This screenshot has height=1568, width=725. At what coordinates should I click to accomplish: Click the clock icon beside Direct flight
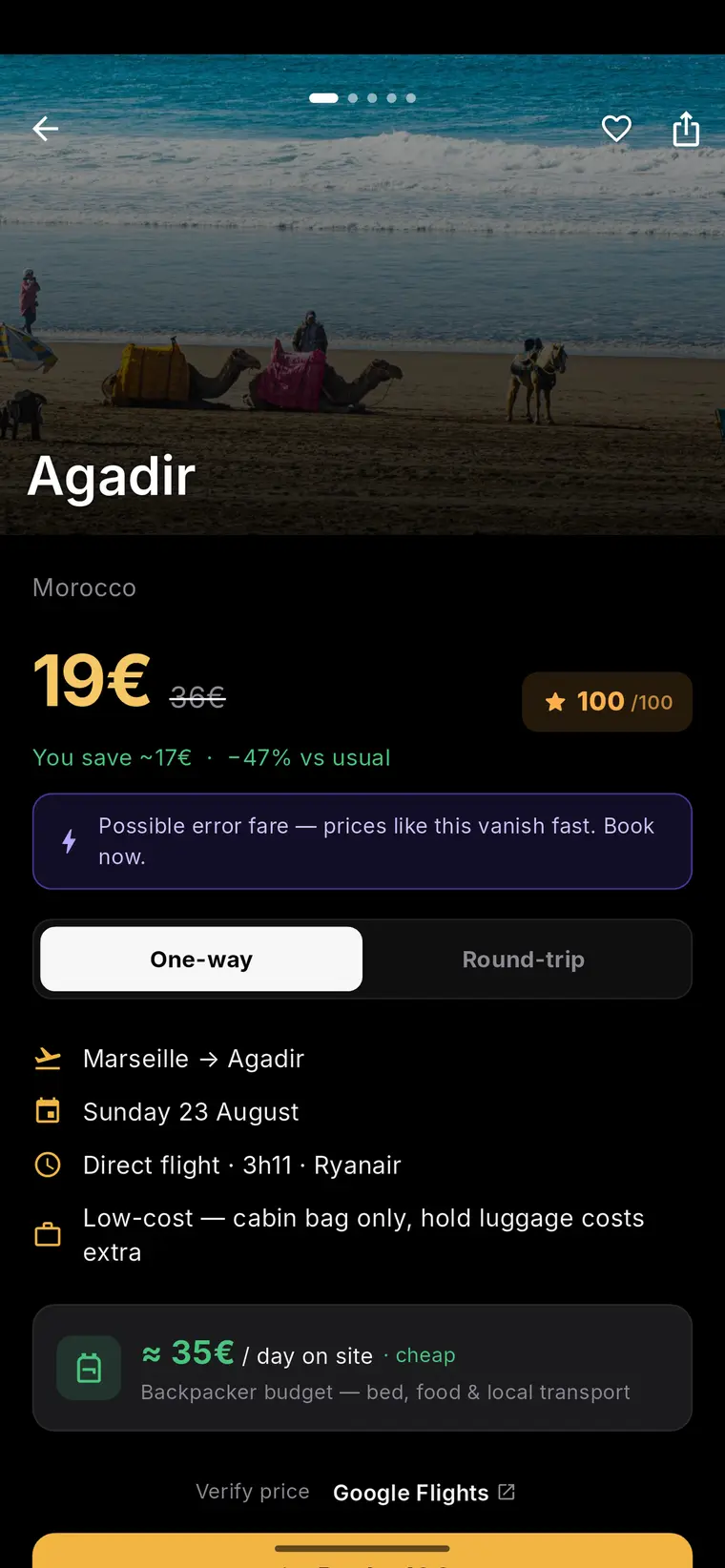(x=48, y=1165)
